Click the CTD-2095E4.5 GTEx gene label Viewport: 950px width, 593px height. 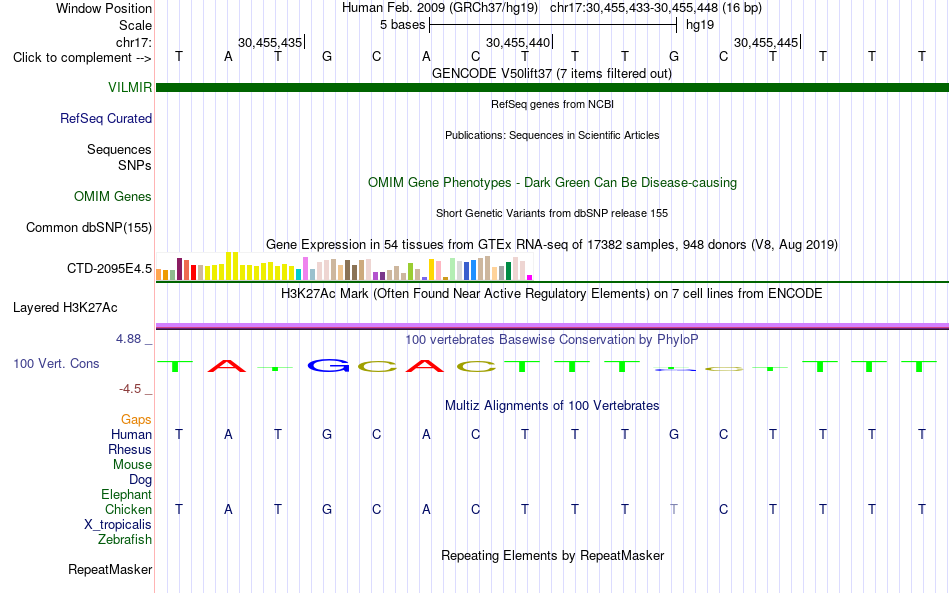110,268
